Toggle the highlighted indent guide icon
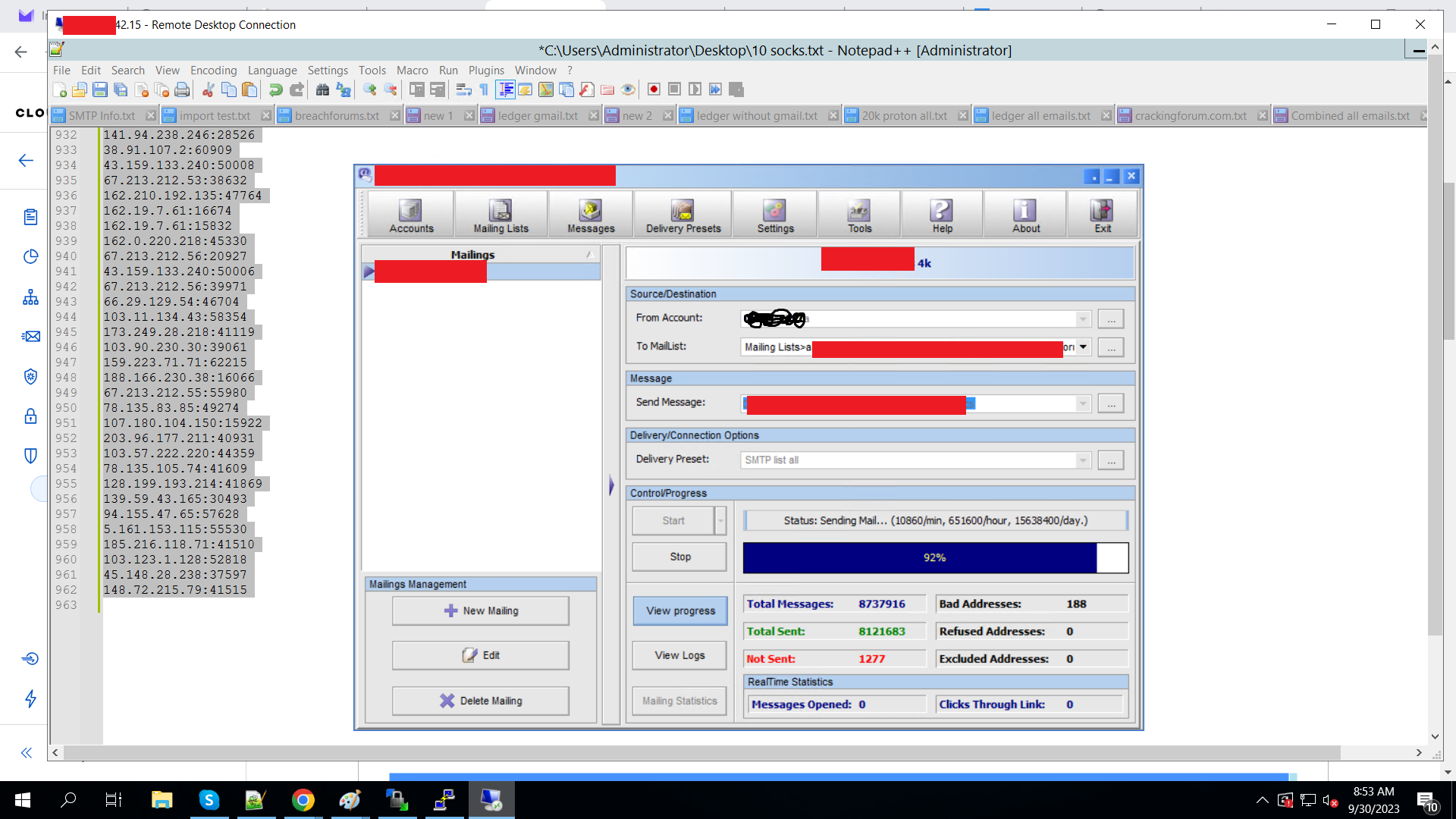Viewport: 1456px width, 819px height. coord(505,89)
